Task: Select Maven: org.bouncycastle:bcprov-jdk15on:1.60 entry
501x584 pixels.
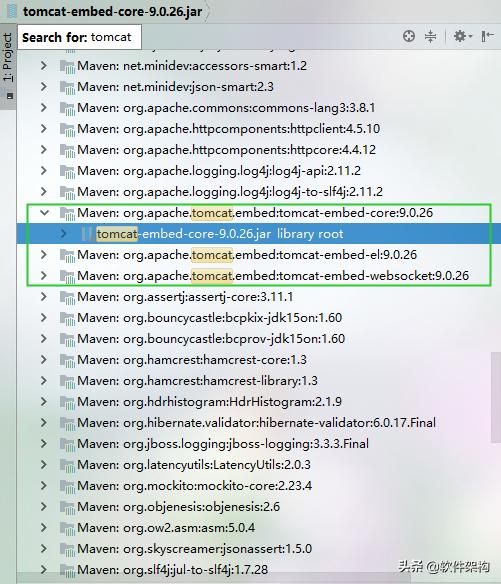Action: click(x=211, y=339)
